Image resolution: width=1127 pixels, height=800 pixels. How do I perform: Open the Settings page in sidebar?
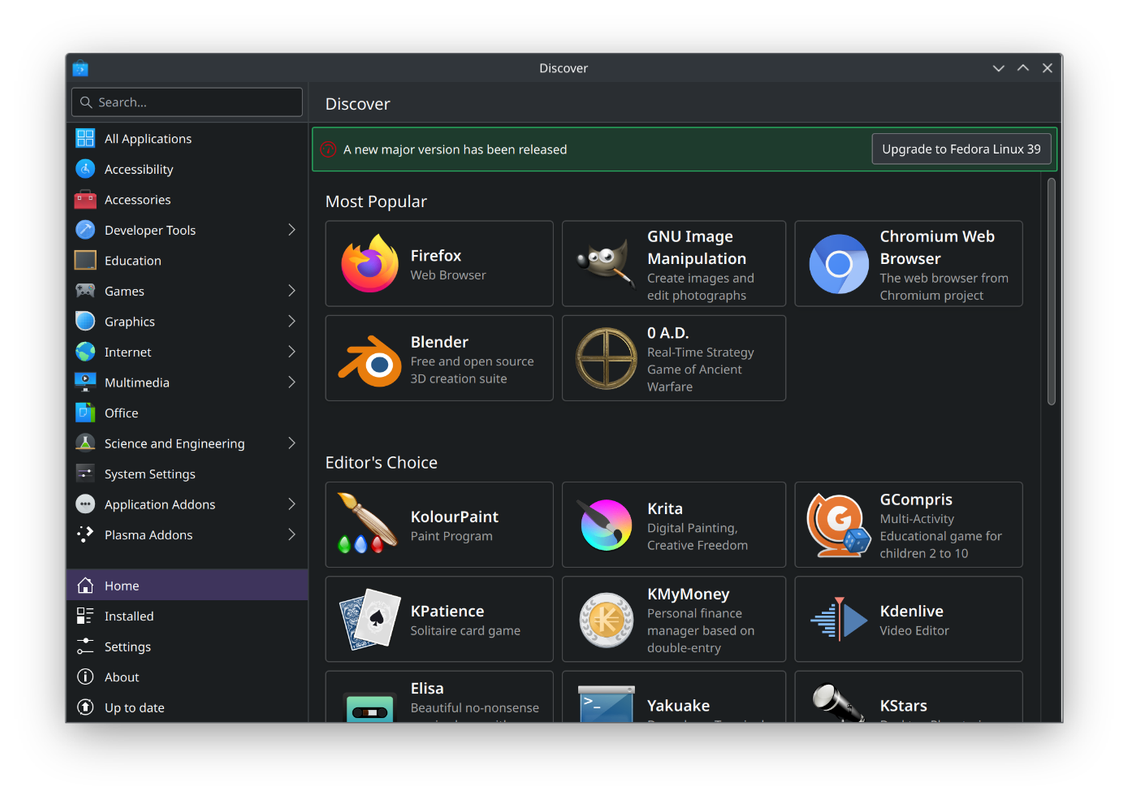[187, 646]
